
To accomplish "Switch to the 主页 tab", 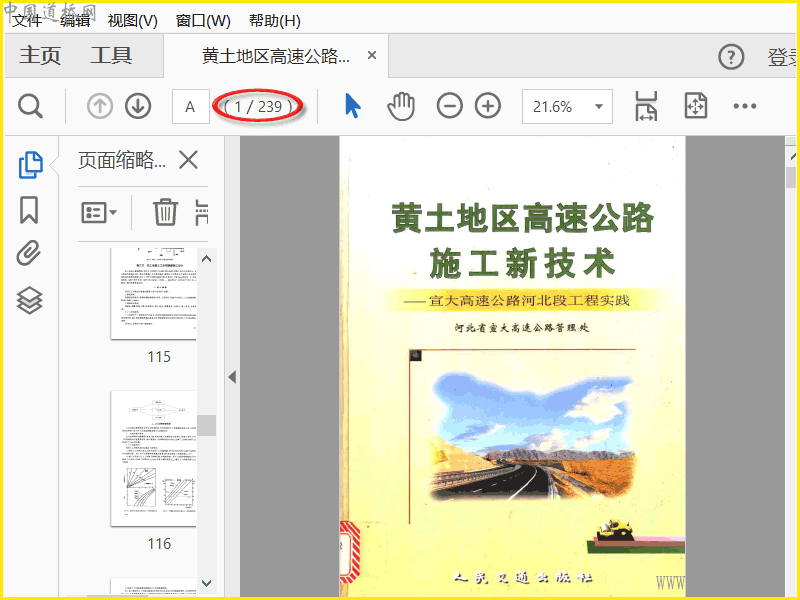I will tap(40, 55).
